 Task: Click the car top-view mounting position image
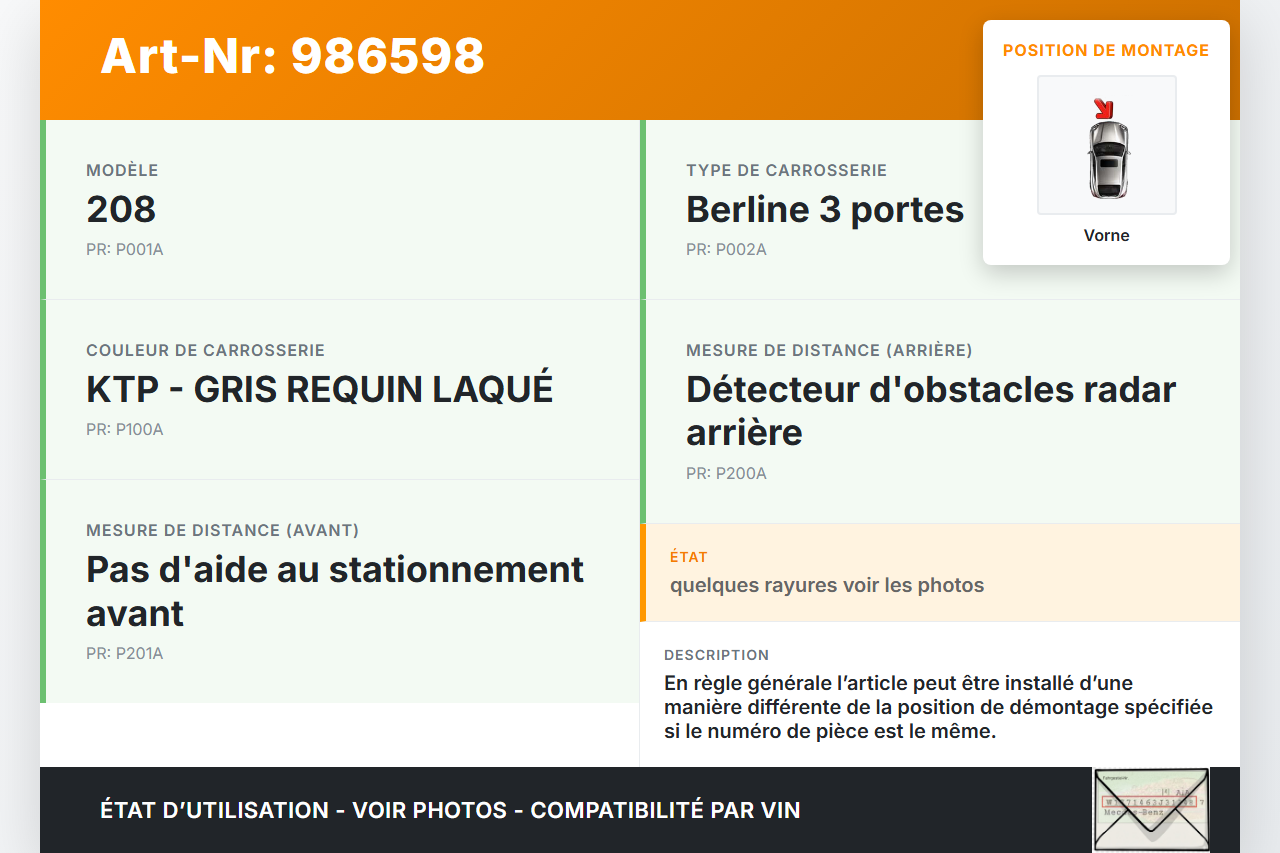click(1107, 145)
